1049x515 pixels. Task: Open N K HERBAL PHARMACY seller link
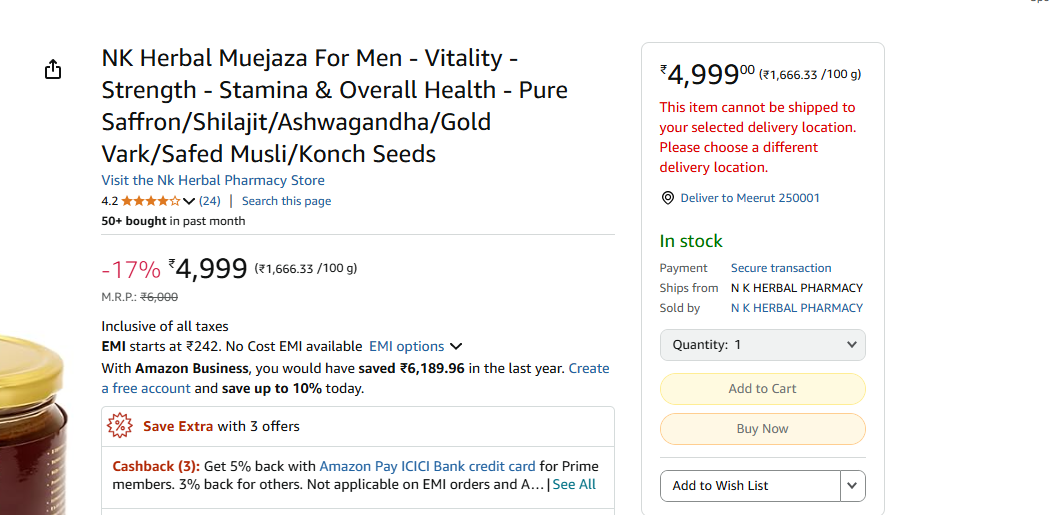[797, 308]
